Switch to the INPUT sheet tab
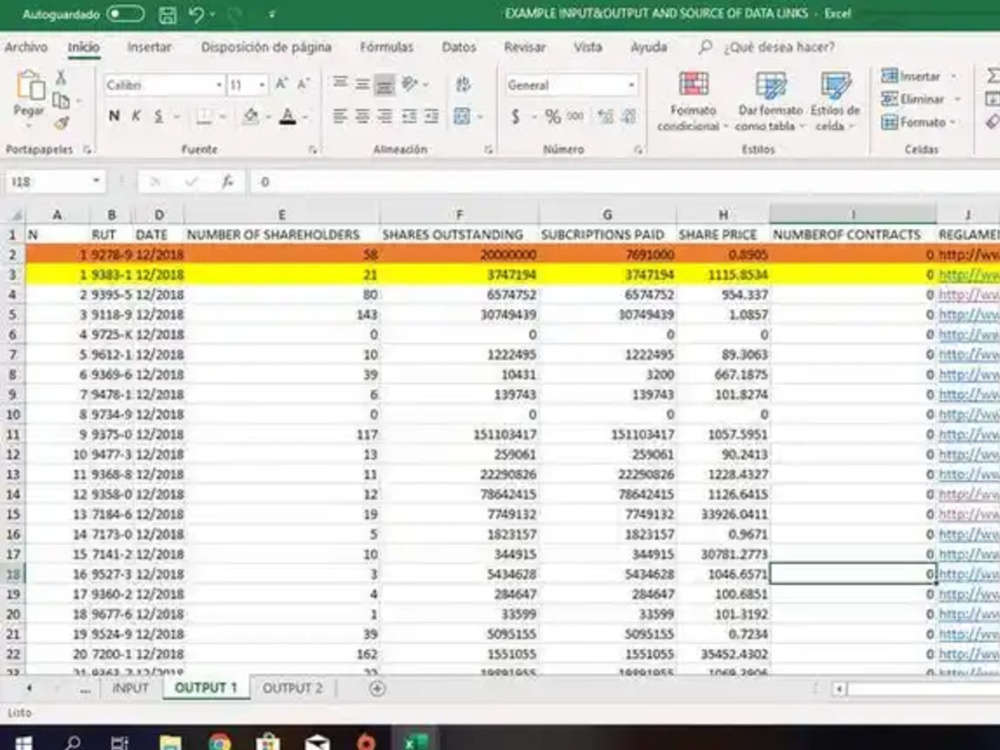 (x=130, y=688)
